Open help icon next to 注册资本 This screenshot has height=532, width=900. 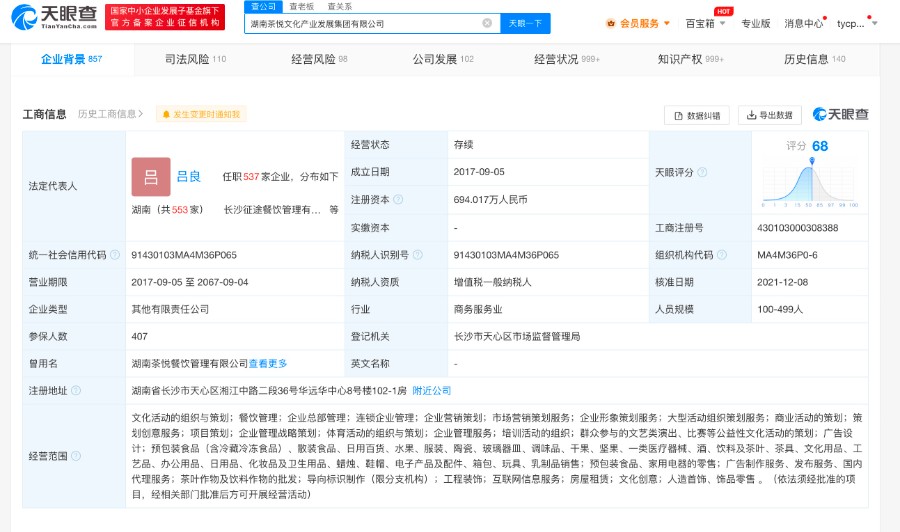coord(398,200)
